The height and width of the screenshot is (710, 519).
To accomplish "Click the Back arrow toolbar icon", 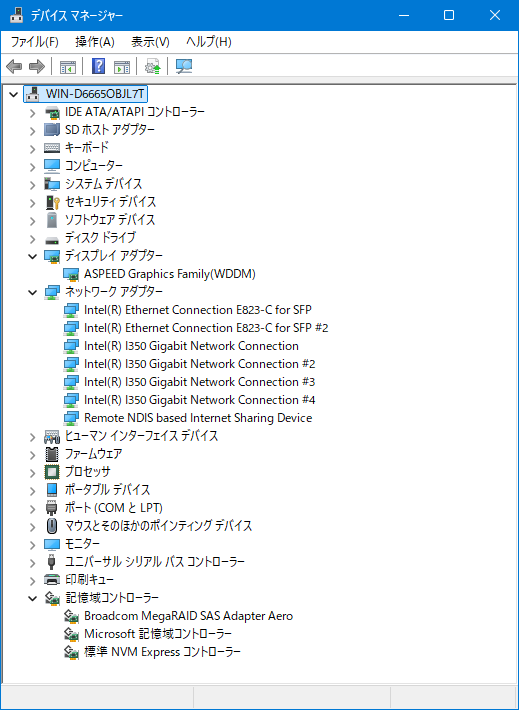I will [14, 67].
